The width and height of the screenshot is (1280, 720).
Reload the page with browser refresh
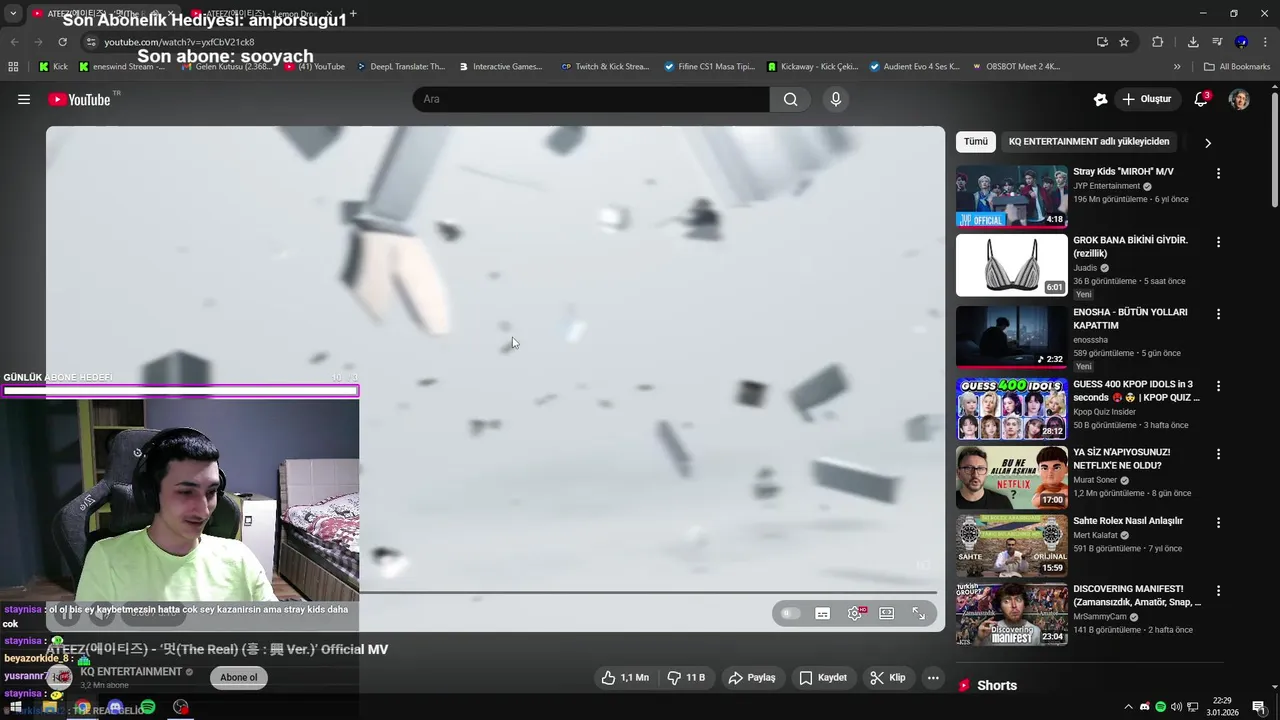tap(62, 42)
